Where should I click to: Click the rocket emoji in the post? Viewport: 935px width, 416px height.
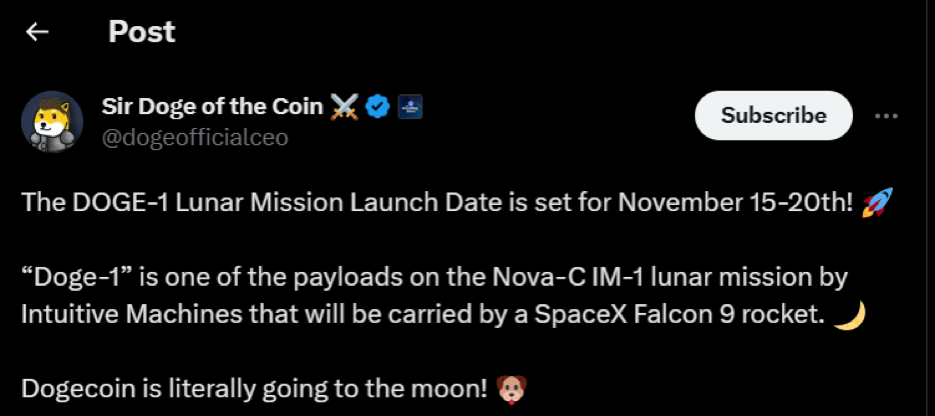pos(874,202)
